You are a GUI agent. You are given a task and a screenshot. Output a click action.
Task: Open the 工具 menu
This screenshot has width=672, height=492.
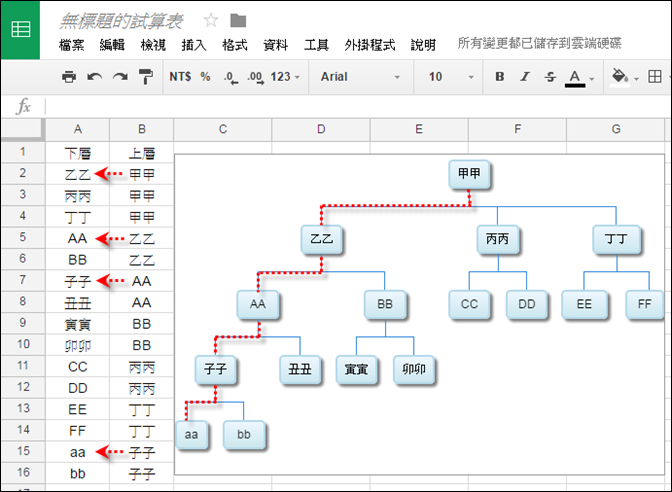[x=316, y=45]
